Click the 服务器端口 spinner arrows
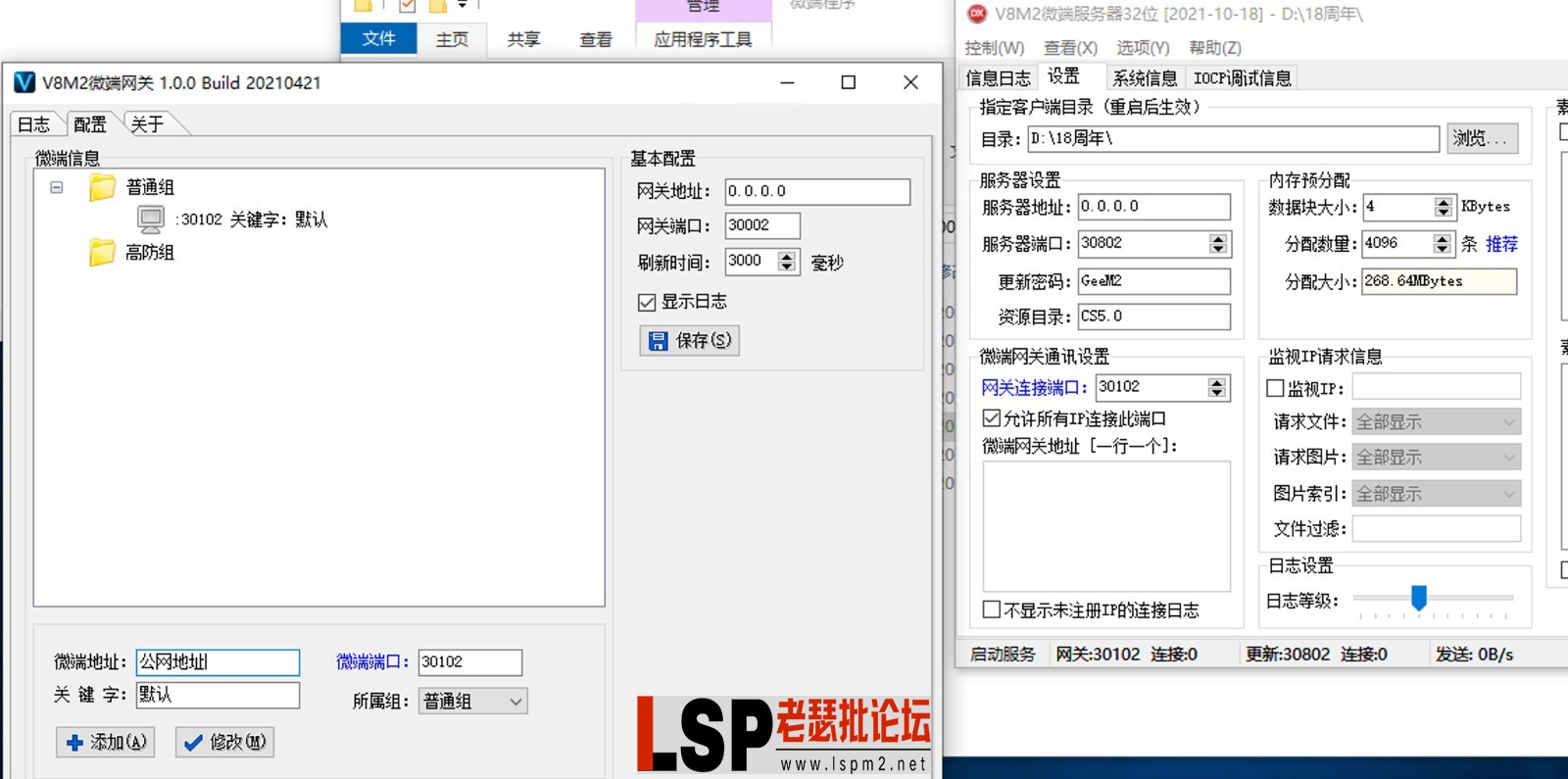The image size is (1568, 779). coord(1218,244)
